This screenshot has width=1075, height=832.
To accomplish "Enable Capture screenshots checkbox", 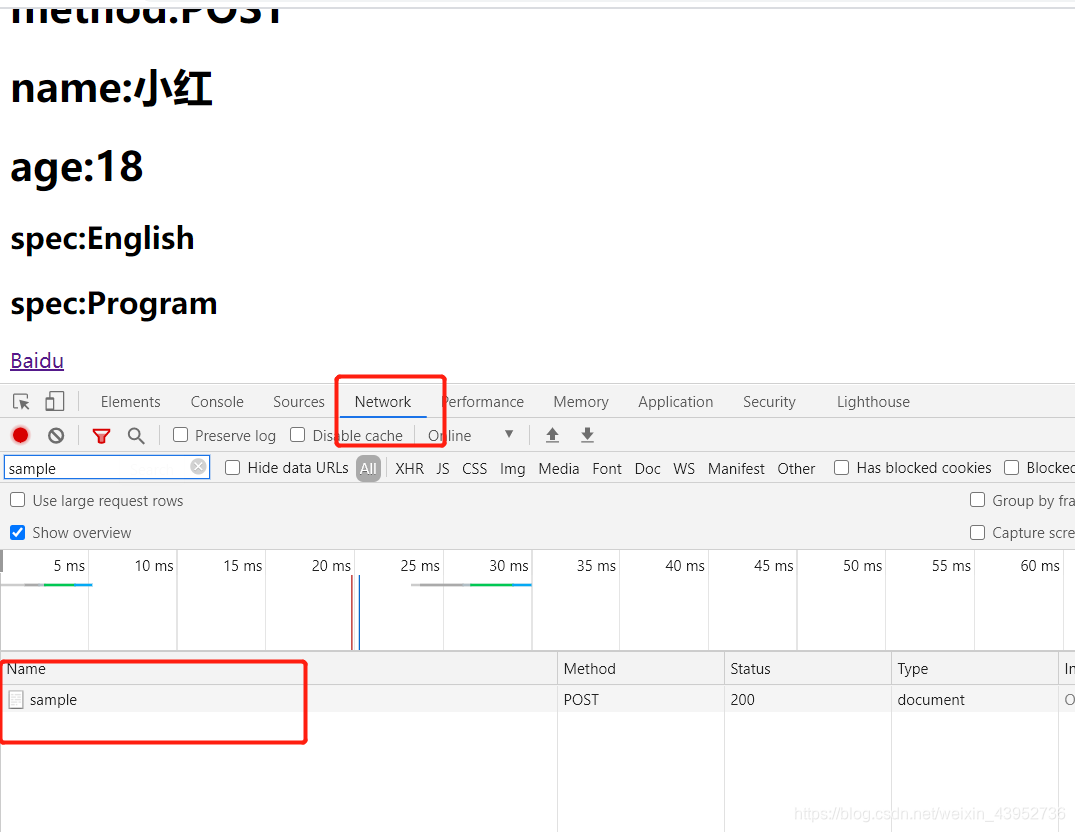I will coord(978,532).
